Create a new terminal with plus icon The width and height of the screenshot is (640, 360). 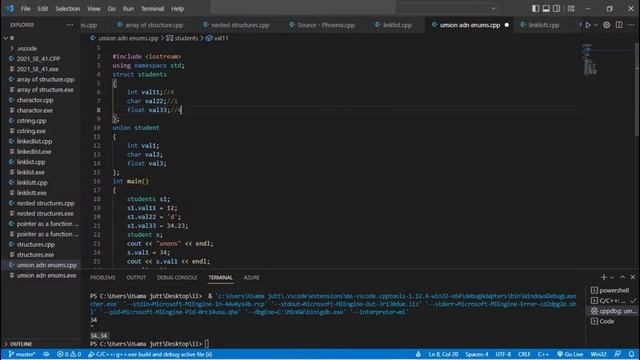pos(603,277)
